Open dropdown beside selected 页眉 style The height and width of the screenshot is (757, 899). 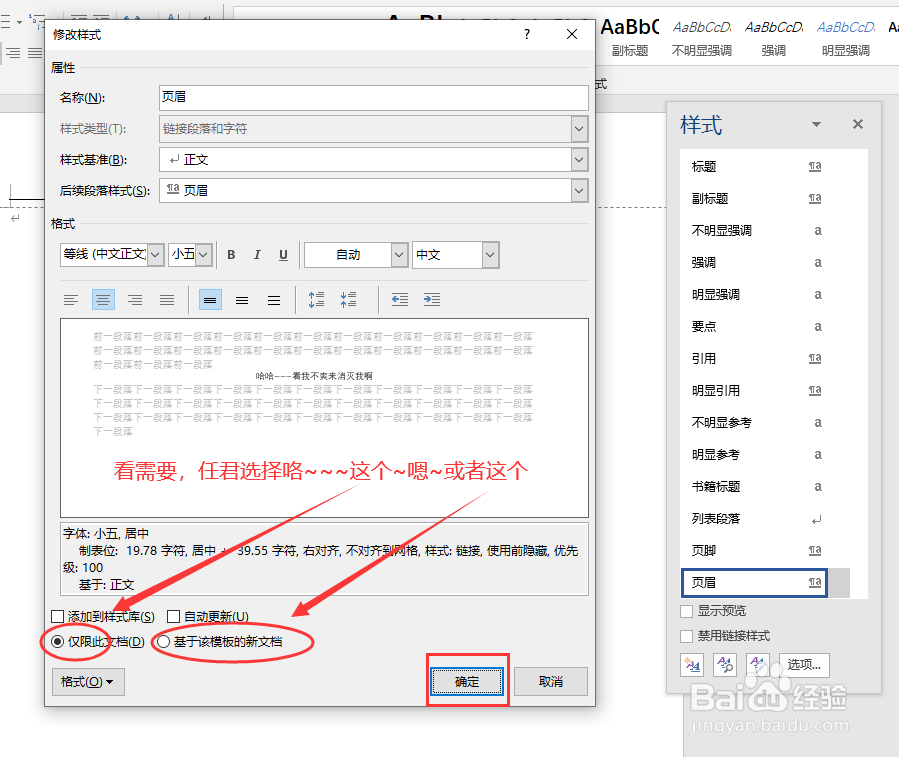(839, 583)
